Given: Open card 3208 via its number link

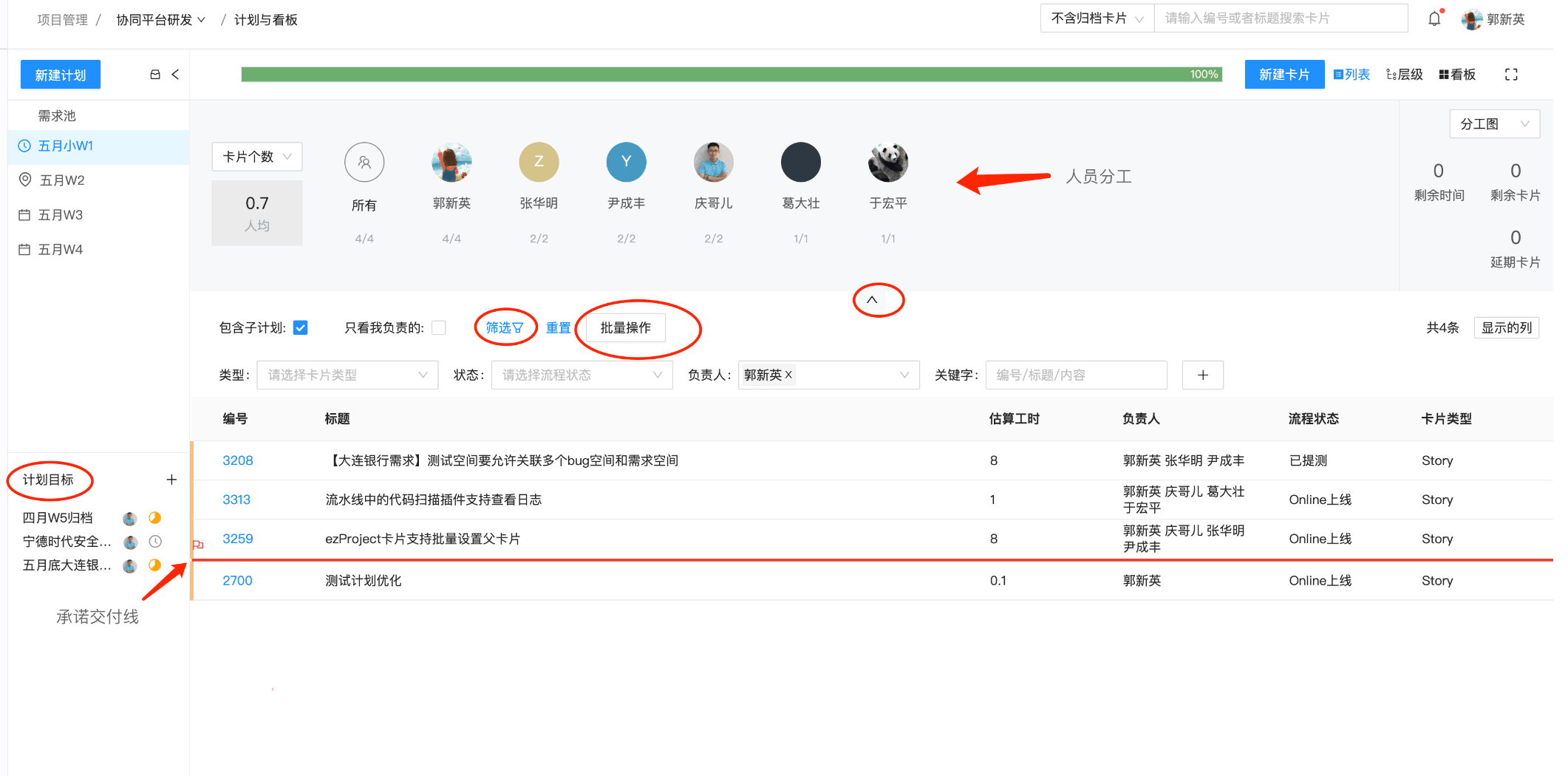Looking at the screenshot, I should [x=236, y=460].
